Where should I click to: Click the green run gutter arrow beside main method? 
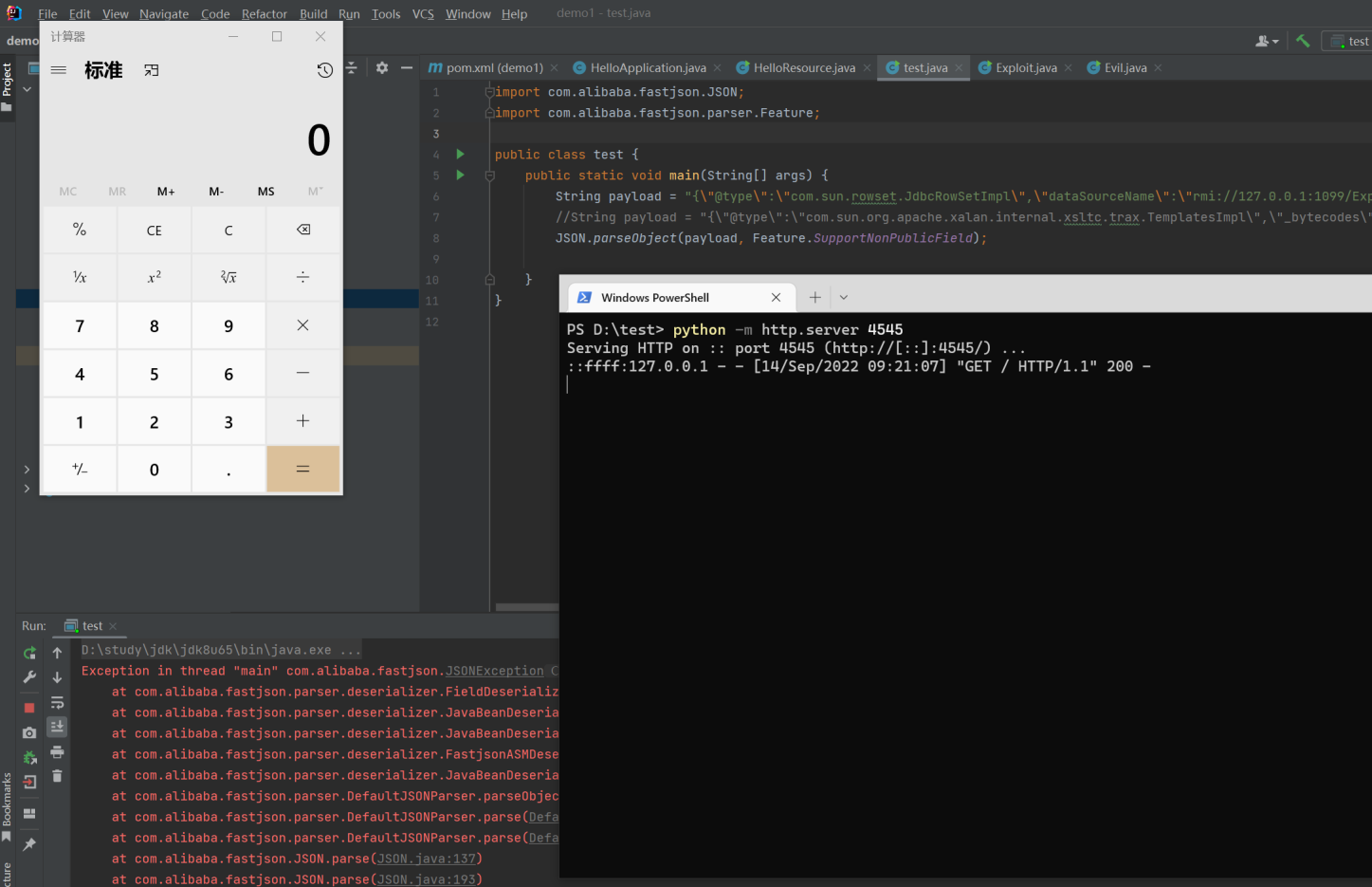coord(460,175)
